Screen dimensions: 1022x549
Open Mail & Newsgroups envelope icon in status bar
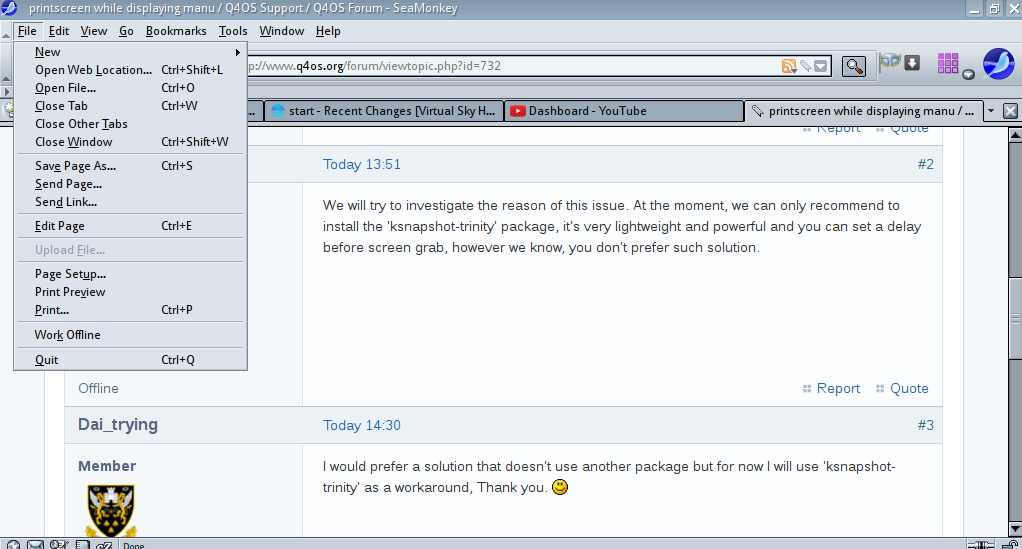pos(35,545)
